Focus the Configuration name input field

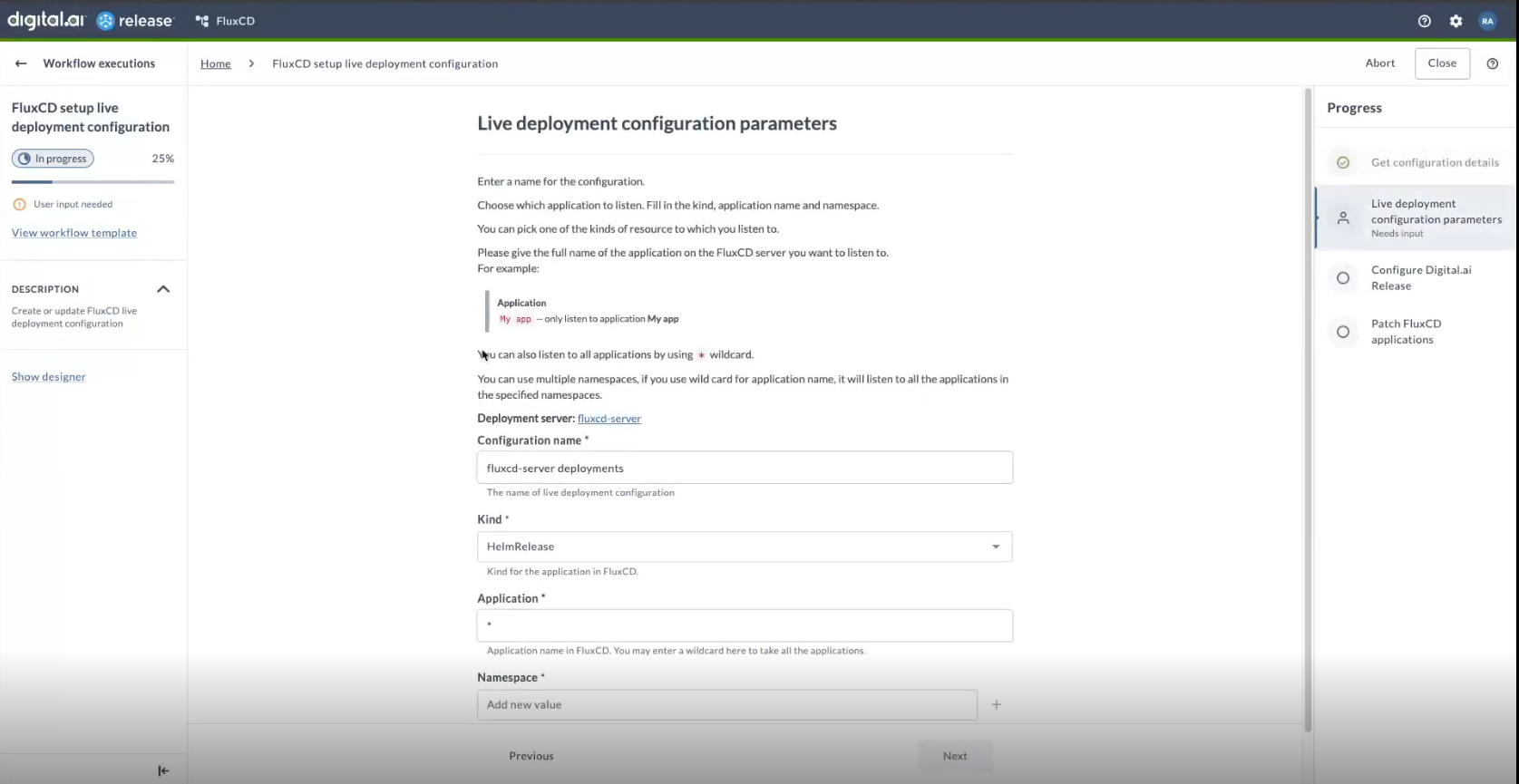click(745, 468)
